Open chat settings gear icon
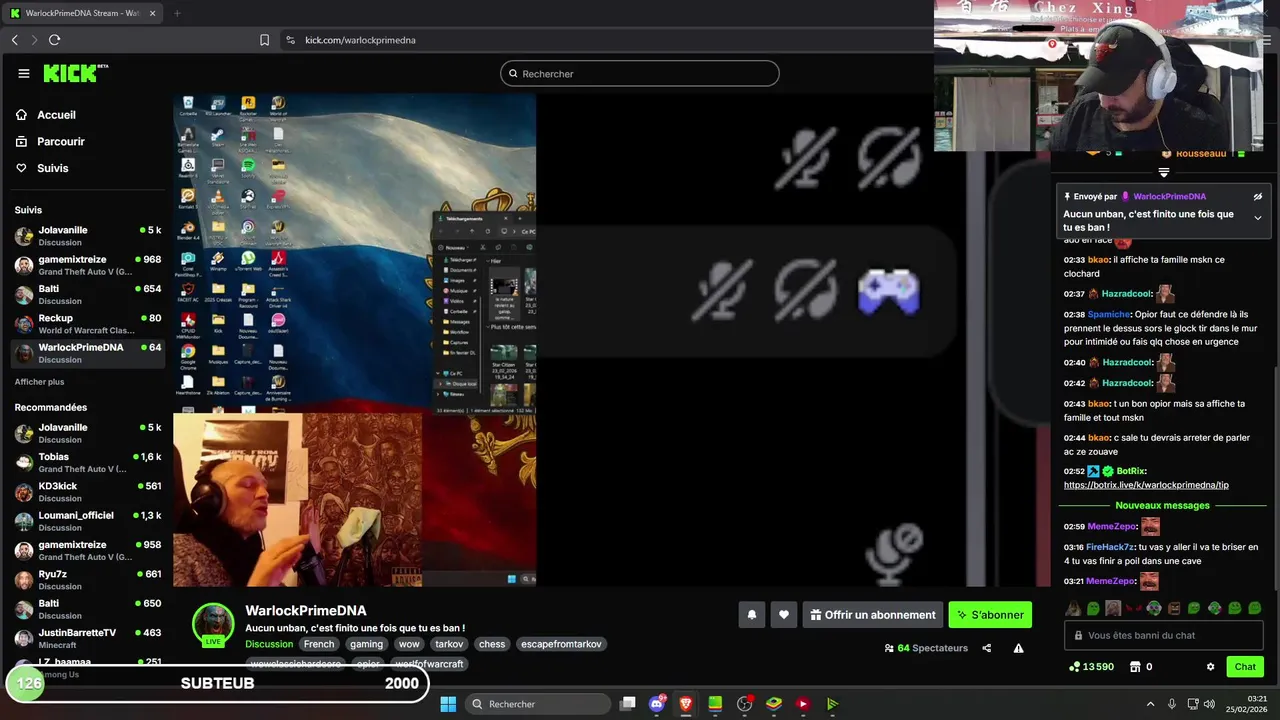This screenshot has height=720, width=1280. [x=1210, y=667]
